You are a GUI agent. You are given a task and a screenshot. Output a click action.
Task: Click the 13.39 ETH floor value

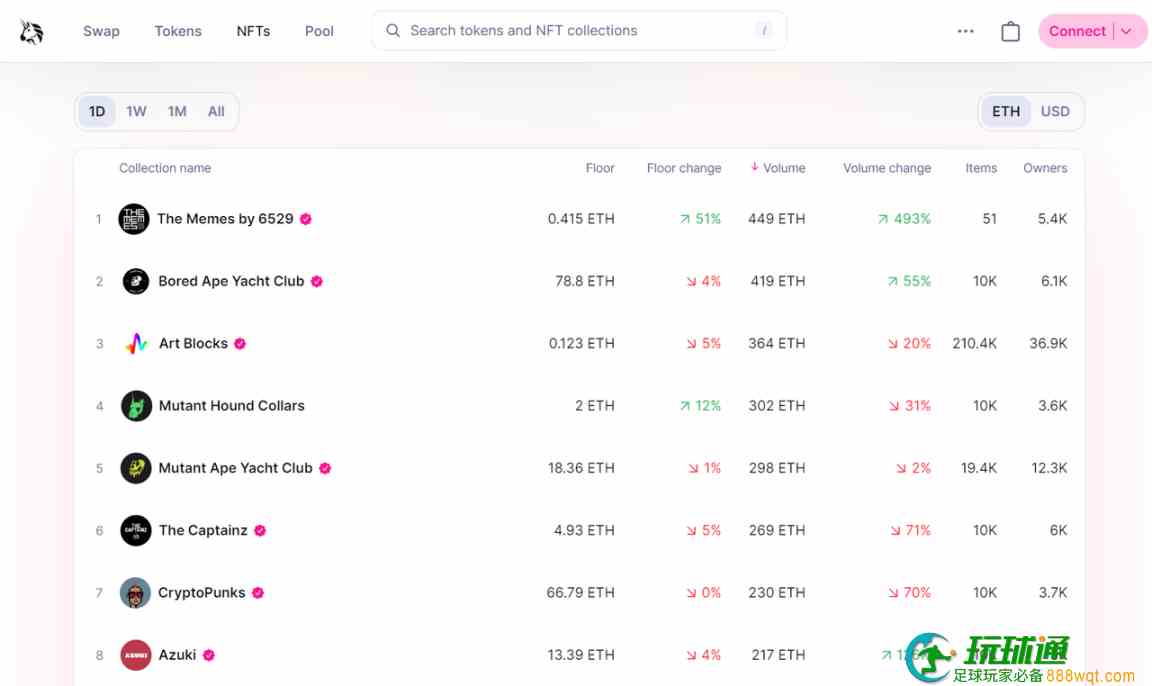click(581, 655)
